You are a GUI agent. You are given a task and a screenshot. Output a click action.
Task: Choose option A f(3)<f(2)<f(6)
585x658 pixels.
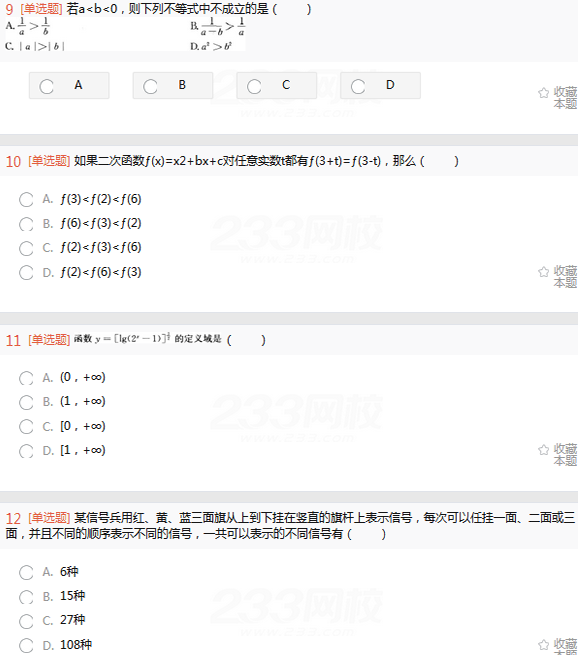point(26,201)
